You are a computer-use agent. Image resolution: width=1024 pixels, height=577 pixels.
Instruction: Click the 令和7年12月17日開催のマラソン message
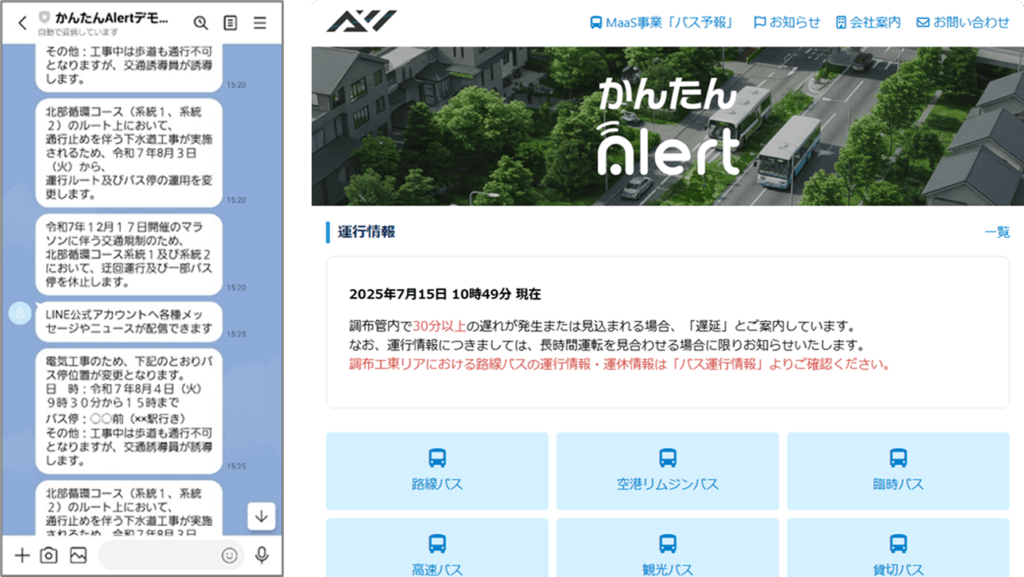pos(129,255)
